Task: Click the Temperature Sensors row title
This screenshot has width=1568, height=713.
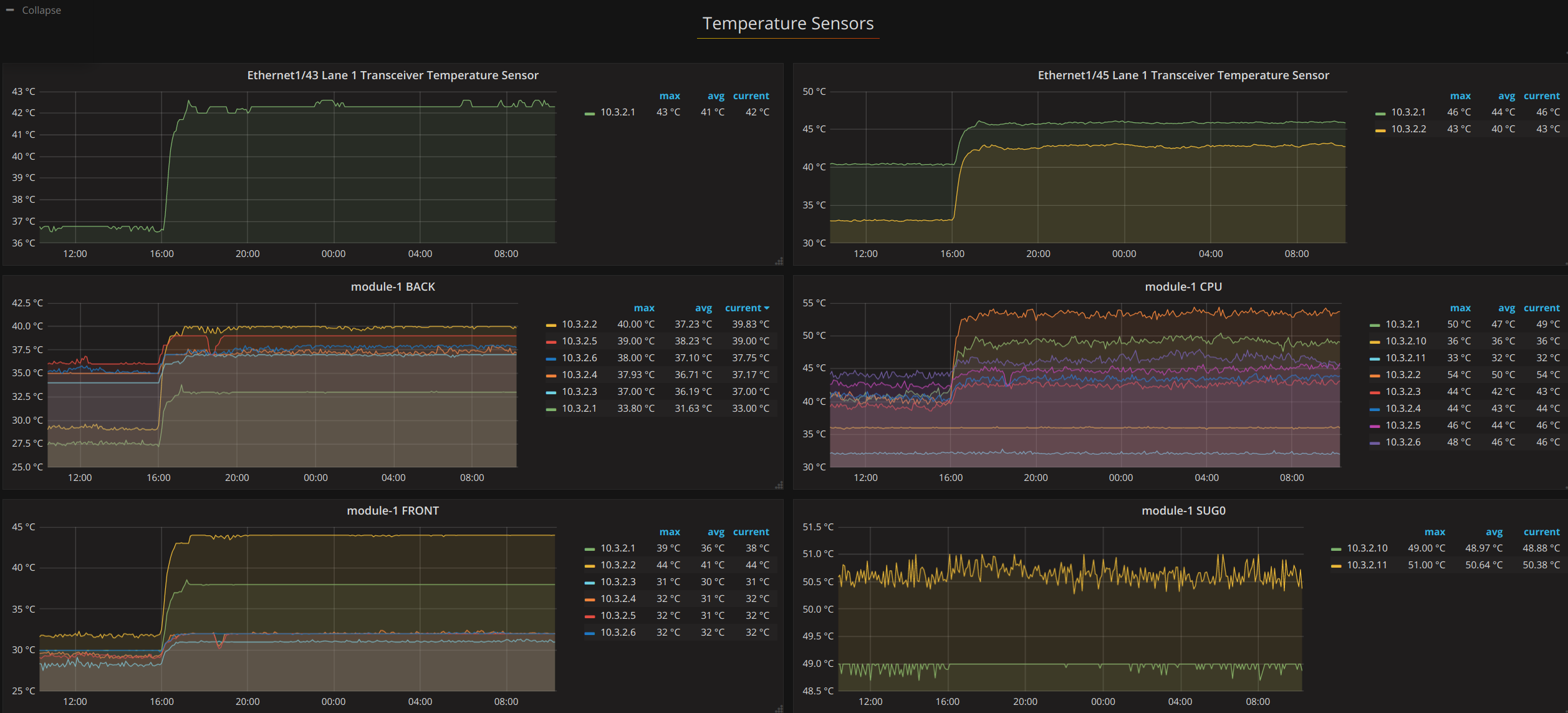Action: tap(788, 24)
